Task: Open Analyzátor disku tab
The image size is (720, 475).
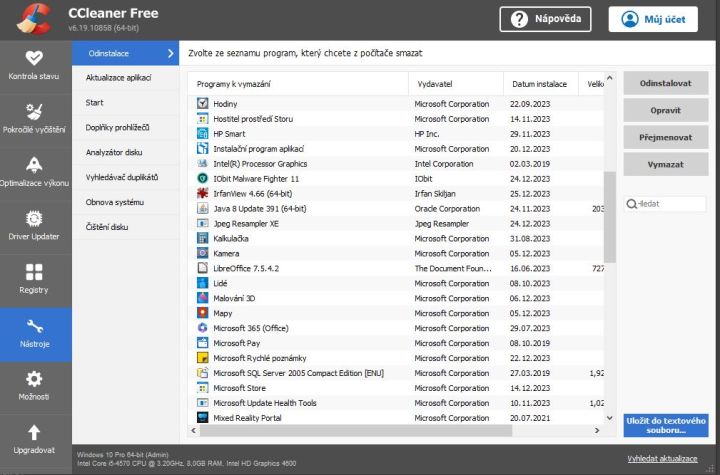Action: coord(125,152)
